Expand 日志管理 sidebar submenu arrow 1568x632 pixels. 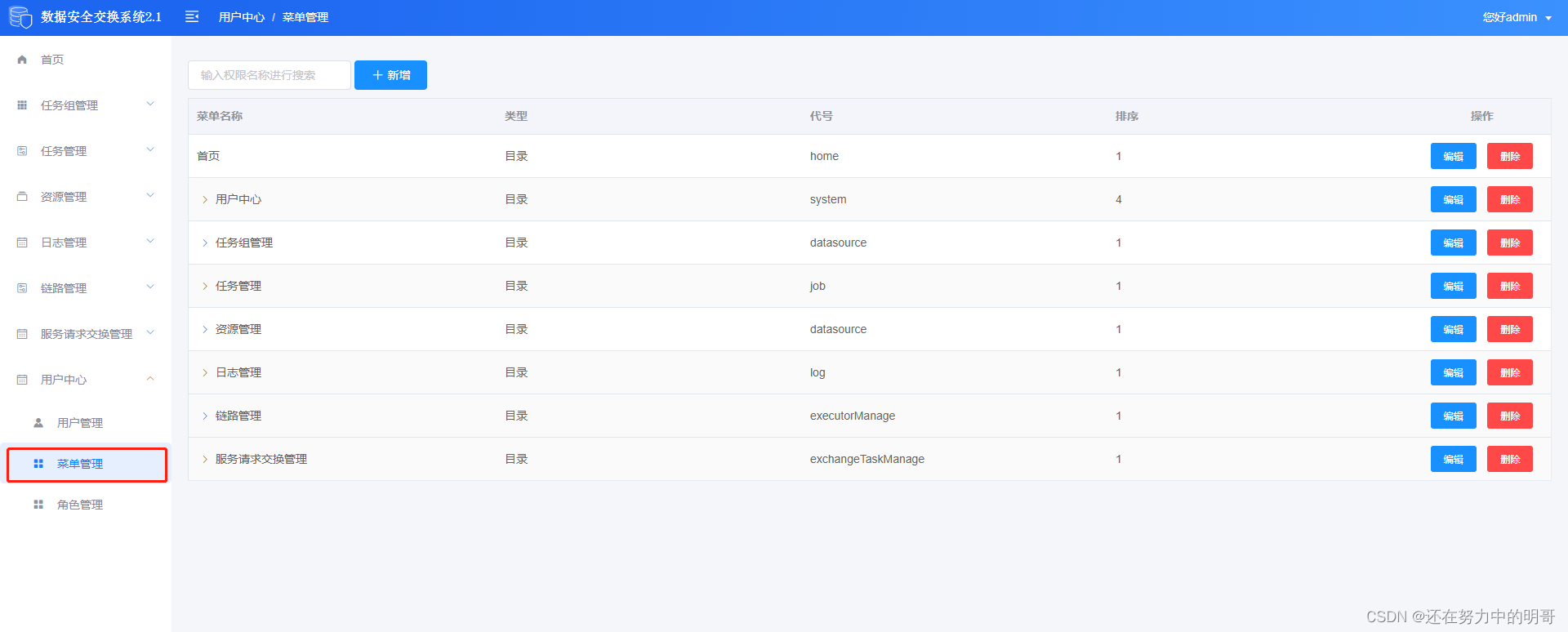pos(150,242)
